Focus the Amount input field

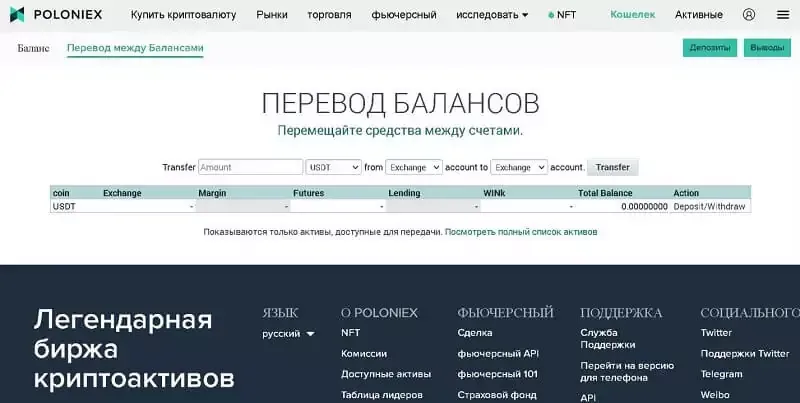pyautogui.click(x=251, y=167)
